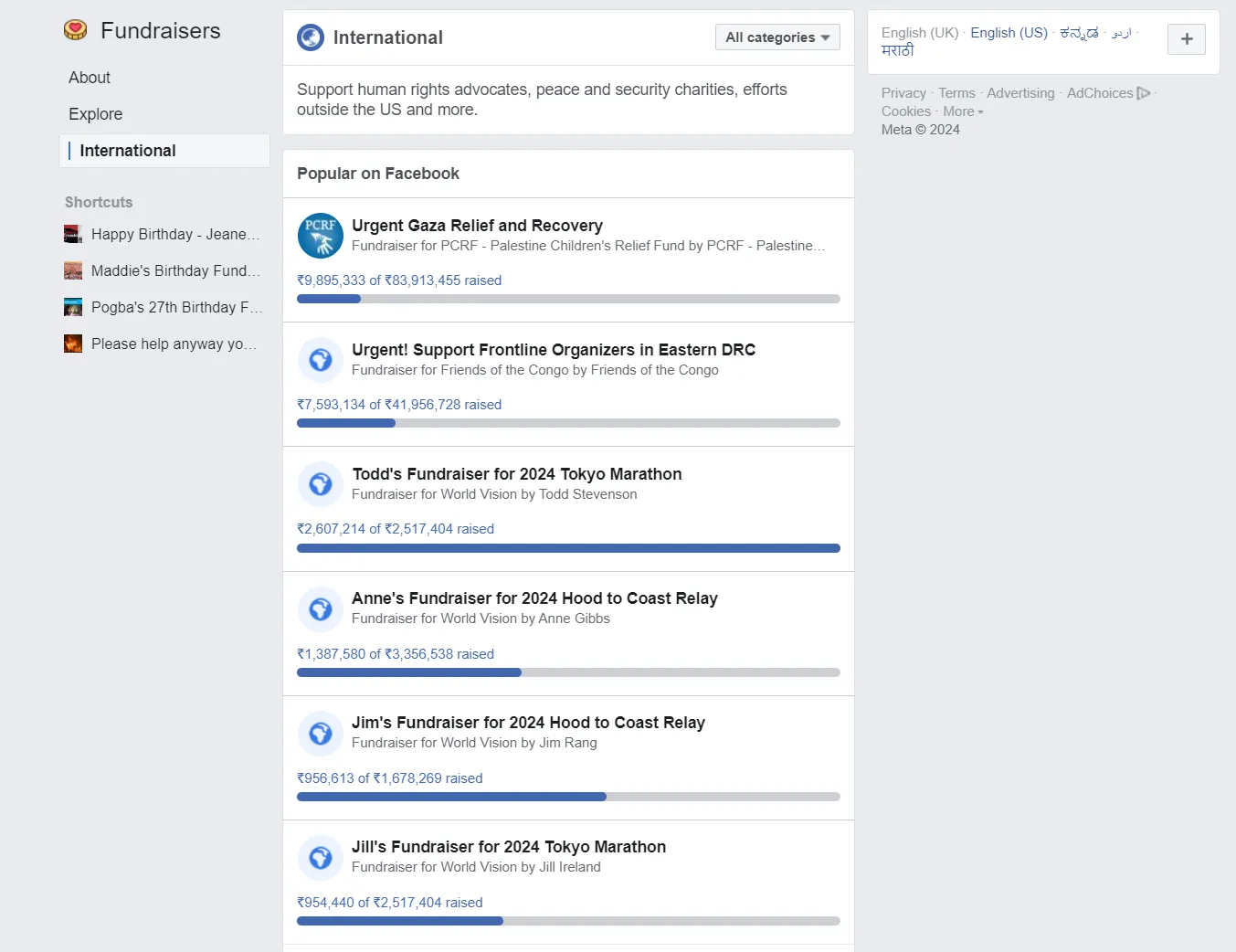Click the Fundraisers page title
Viewport: 1236px width, 952px height.
(x=161, y=30)
